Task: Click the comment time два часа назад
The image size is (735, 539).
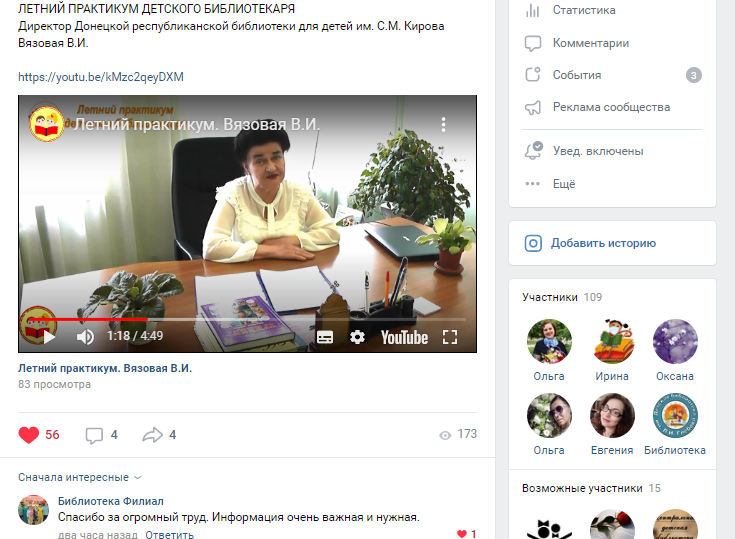Action: click(98, 534)
